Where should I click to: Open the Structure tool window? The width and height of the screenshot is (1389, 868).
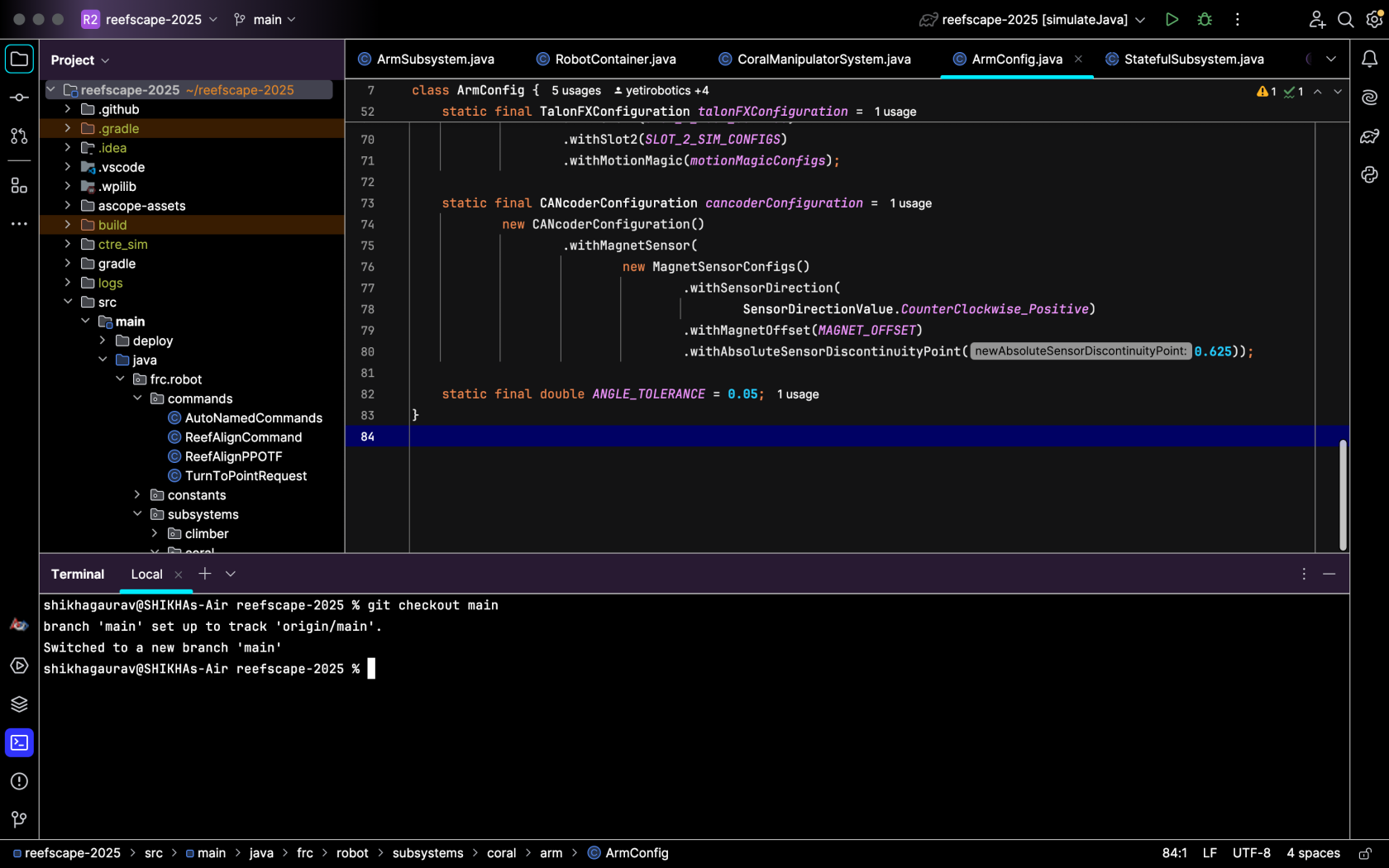coord(19,186)
